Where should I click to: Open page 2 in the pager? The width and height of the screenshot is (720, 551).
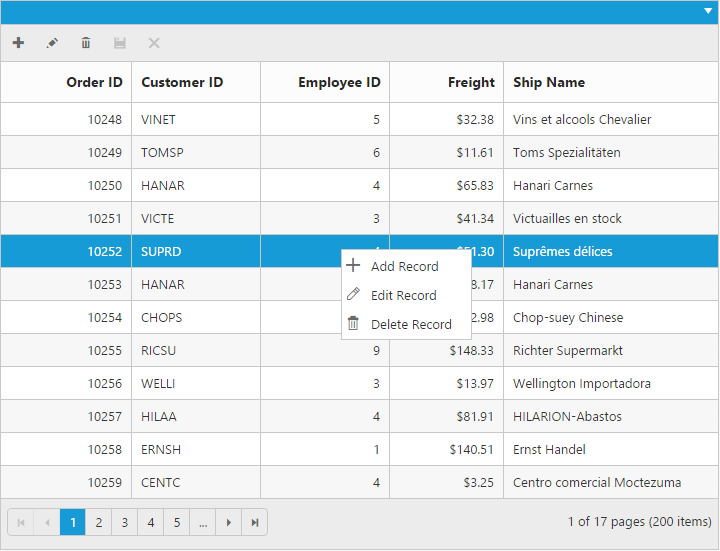[99, 522]
